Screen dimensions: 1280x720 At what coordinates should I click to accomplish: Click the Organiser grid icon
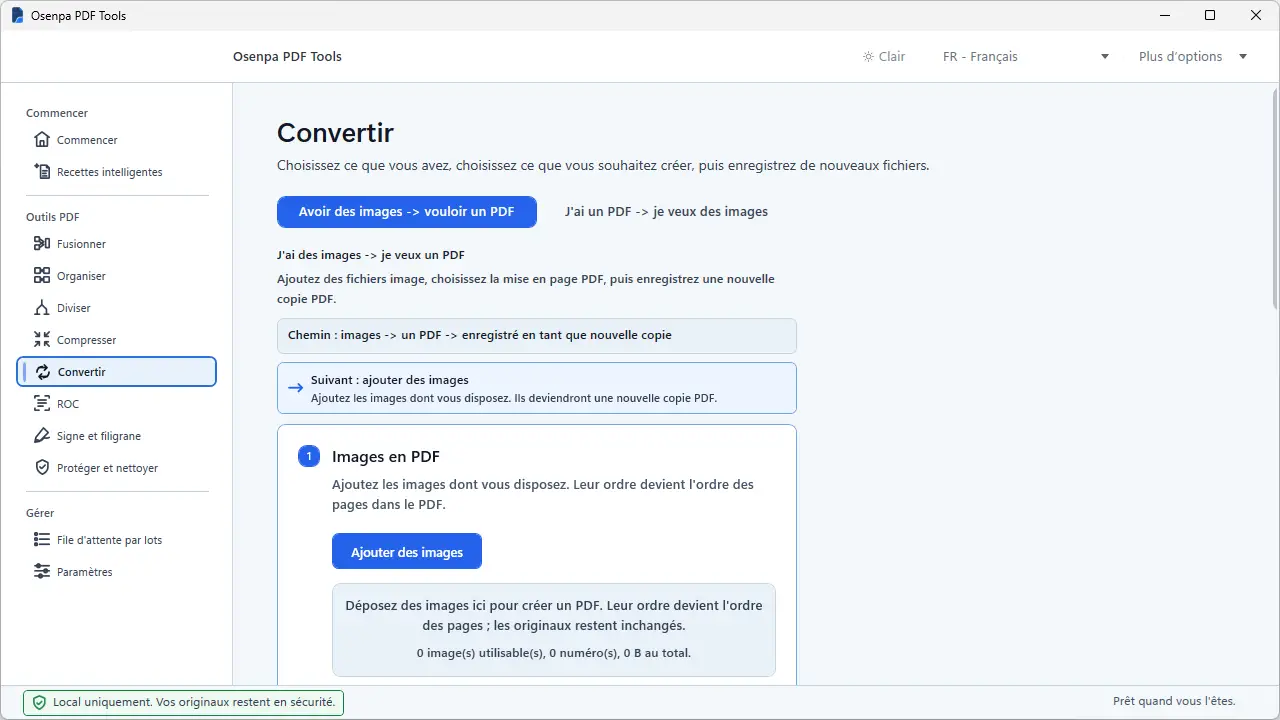pyautogui.click(x=42, y=276)
